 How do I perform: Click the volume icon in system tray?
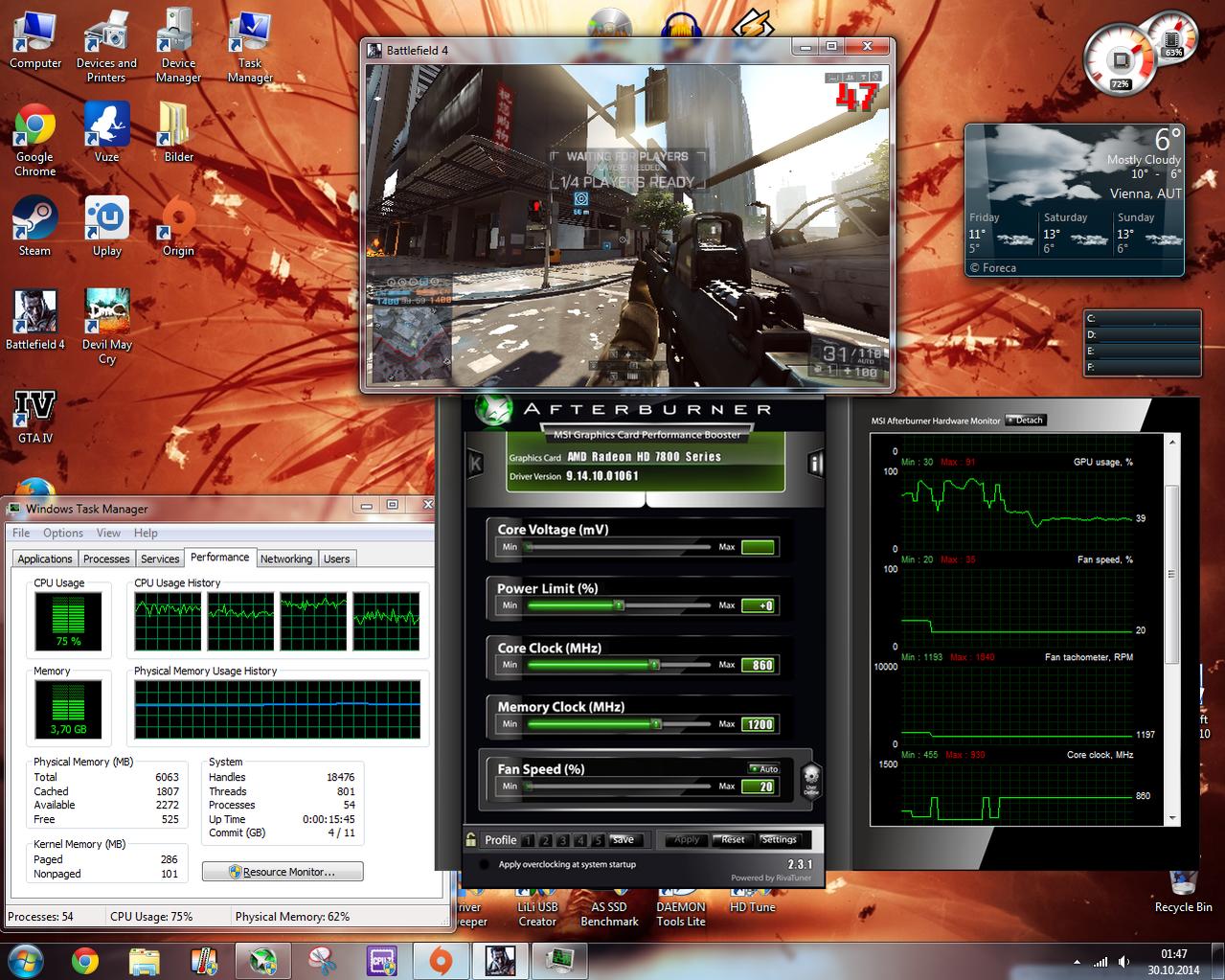click(x=1125, y=962)
